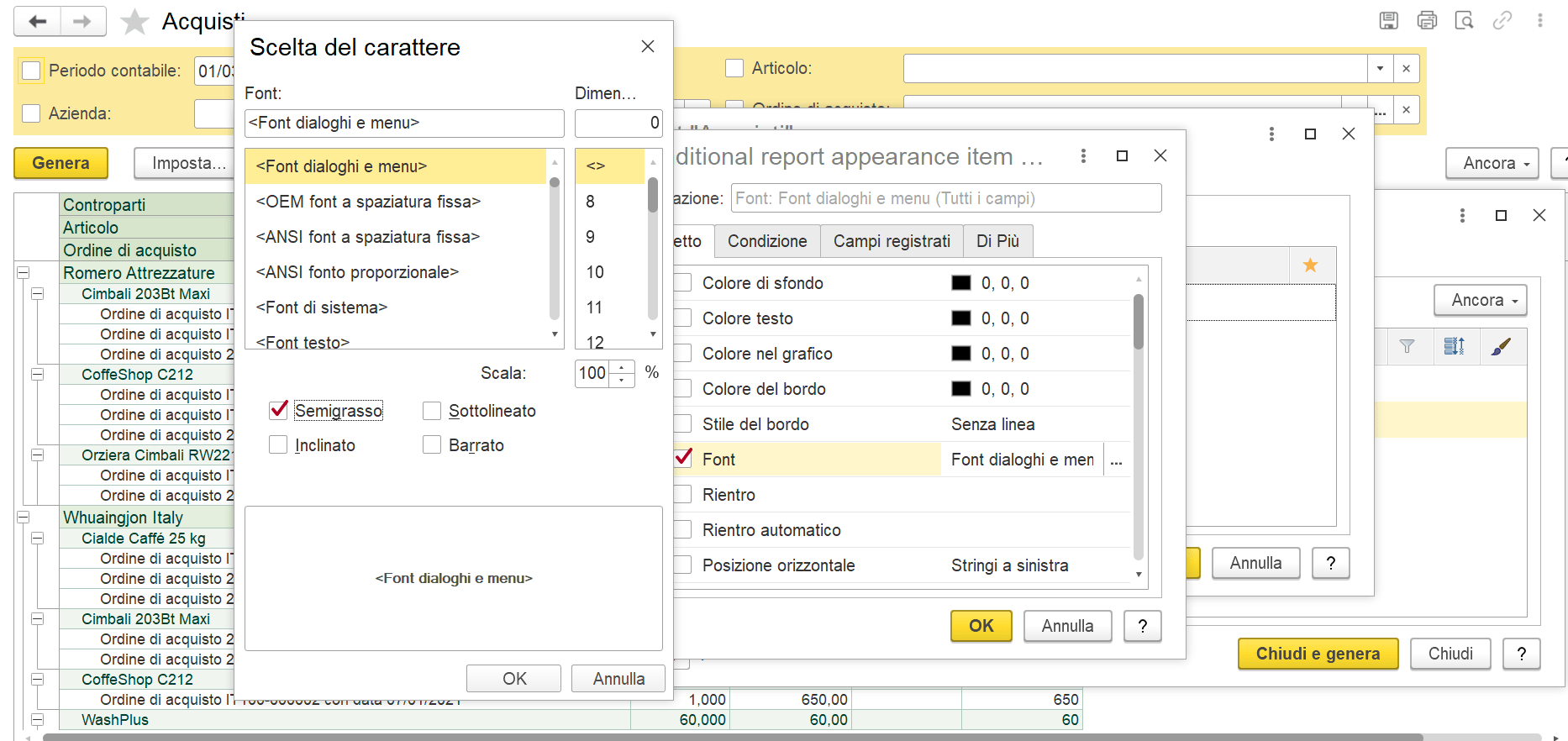
Task: Collapse the Cialde Caffè 25 kg node
Action: [x=38, y=538]
